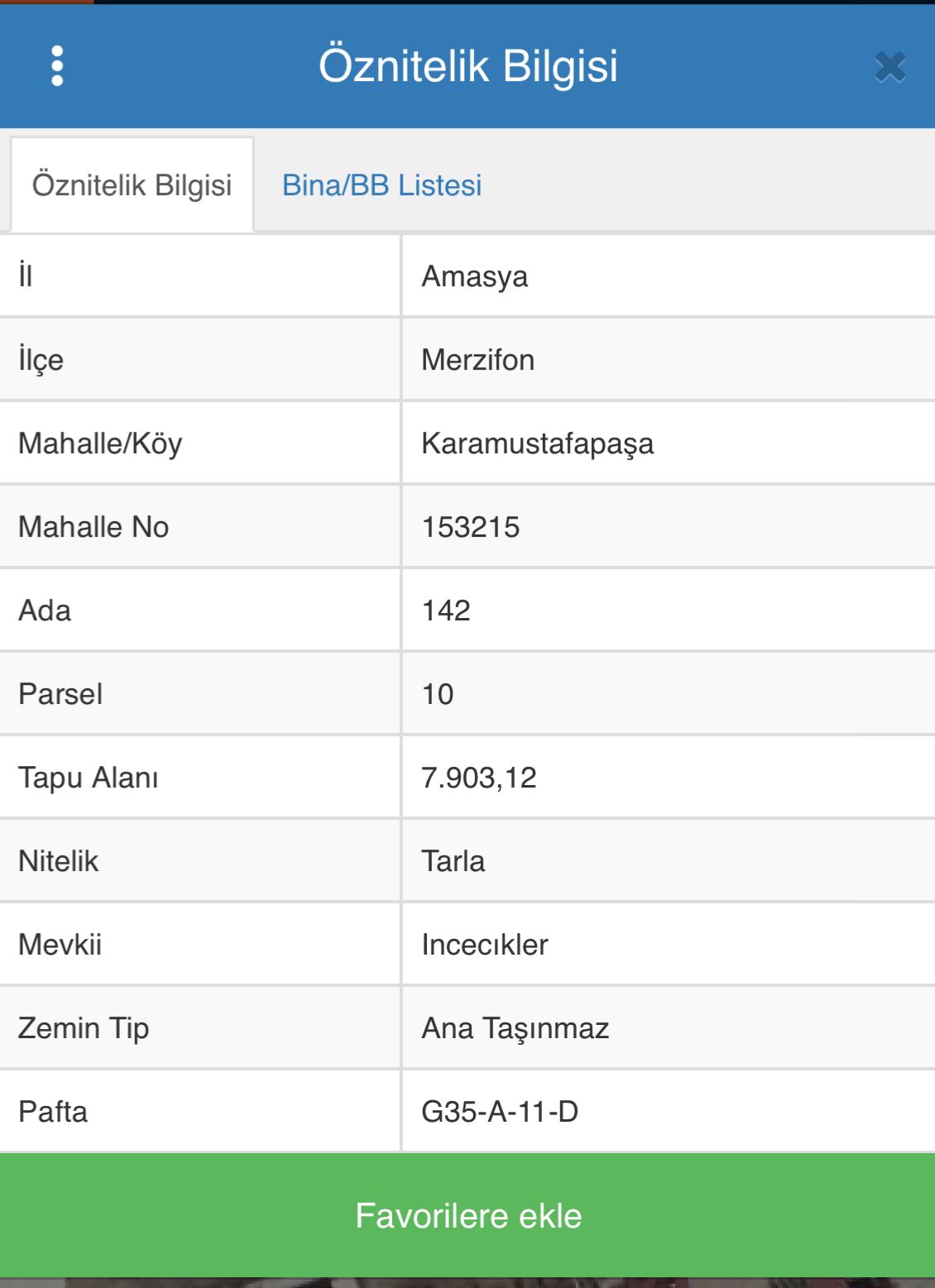Click the Amasya province value
Screen dimensions: 935x1288
pos(474,276)
